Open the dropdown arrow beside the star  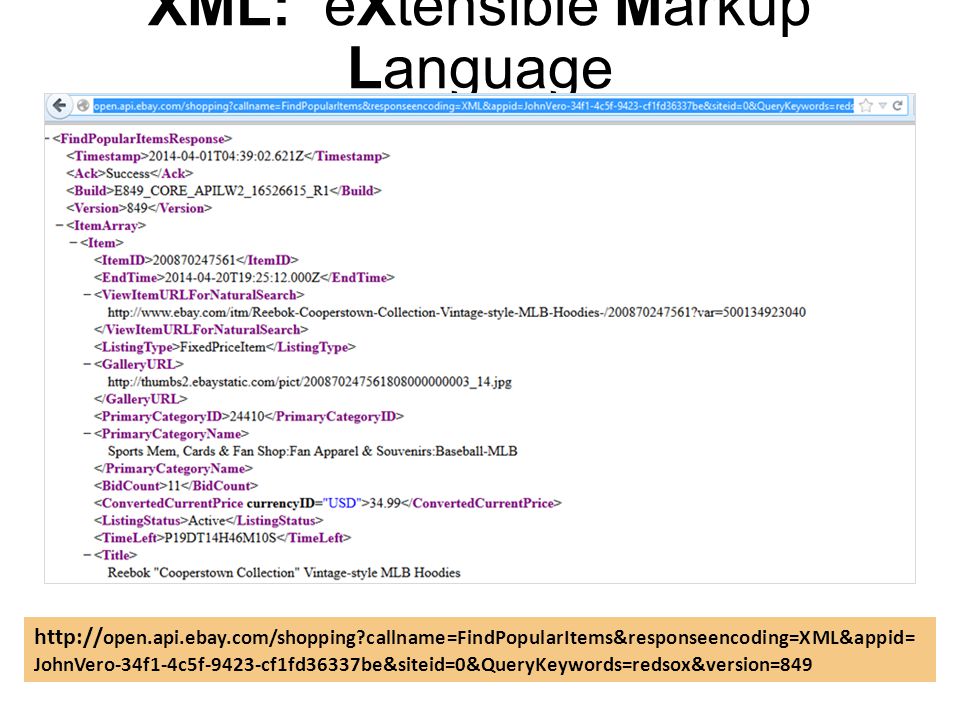[x=882, y=105]
